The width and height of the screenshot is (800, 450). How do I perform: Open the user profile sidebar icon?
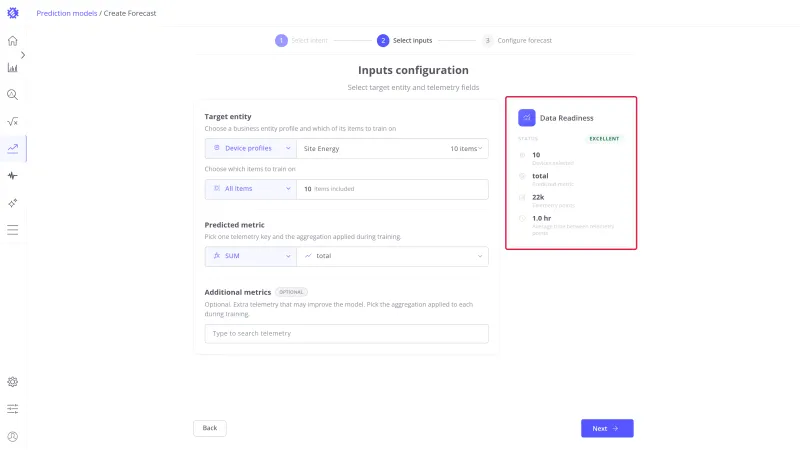point(13,436)
